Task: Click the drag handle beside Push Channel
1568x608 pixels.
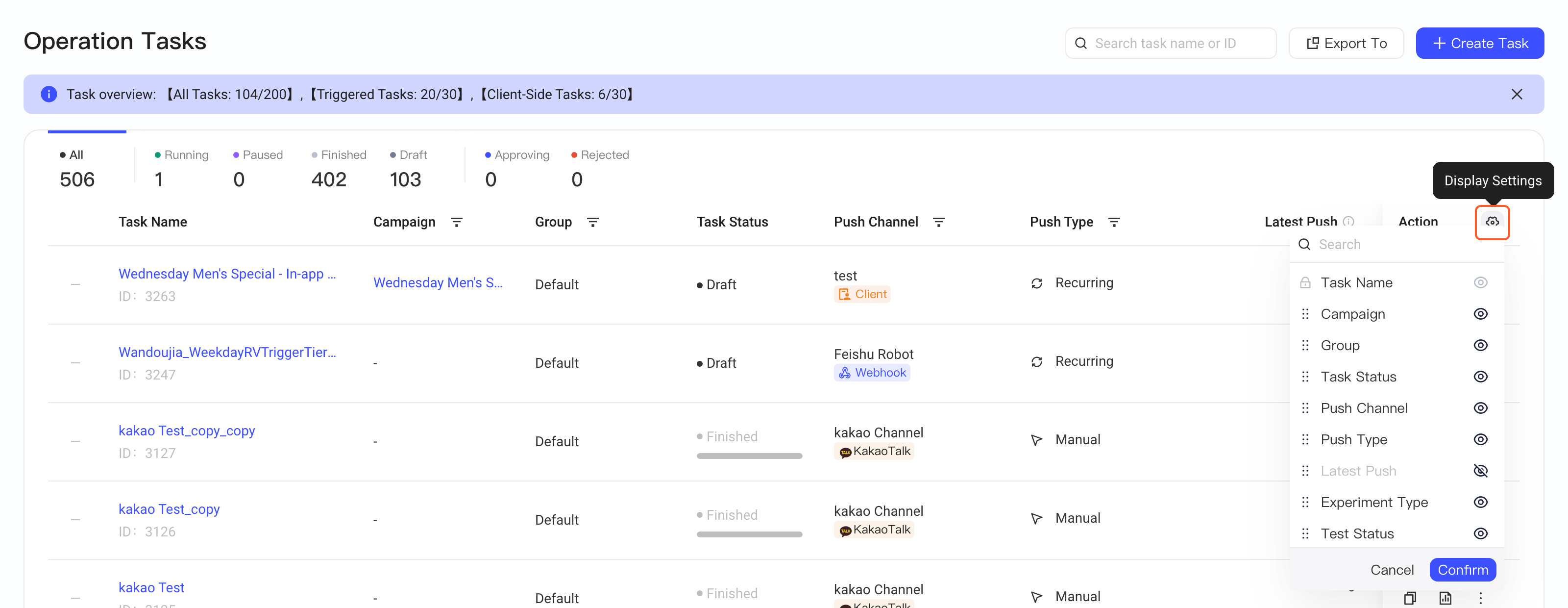Action: pyautogui.click(x=1305, y=408)
